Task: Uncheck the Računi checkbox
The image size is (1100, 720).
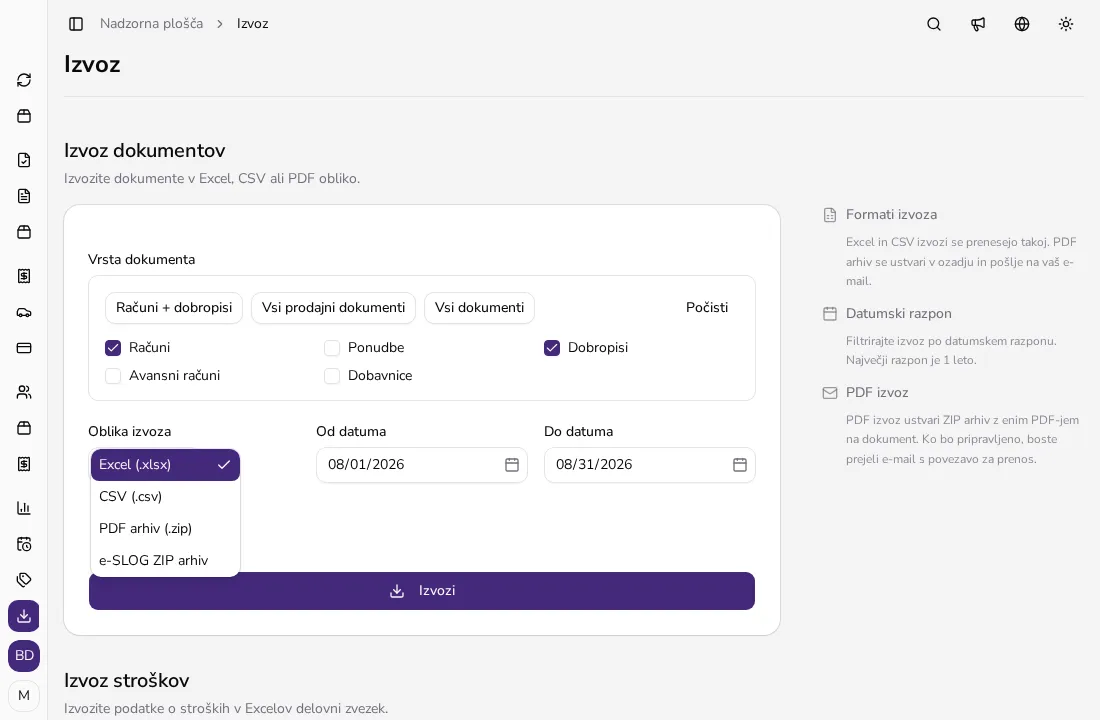Action: point(113,347)
